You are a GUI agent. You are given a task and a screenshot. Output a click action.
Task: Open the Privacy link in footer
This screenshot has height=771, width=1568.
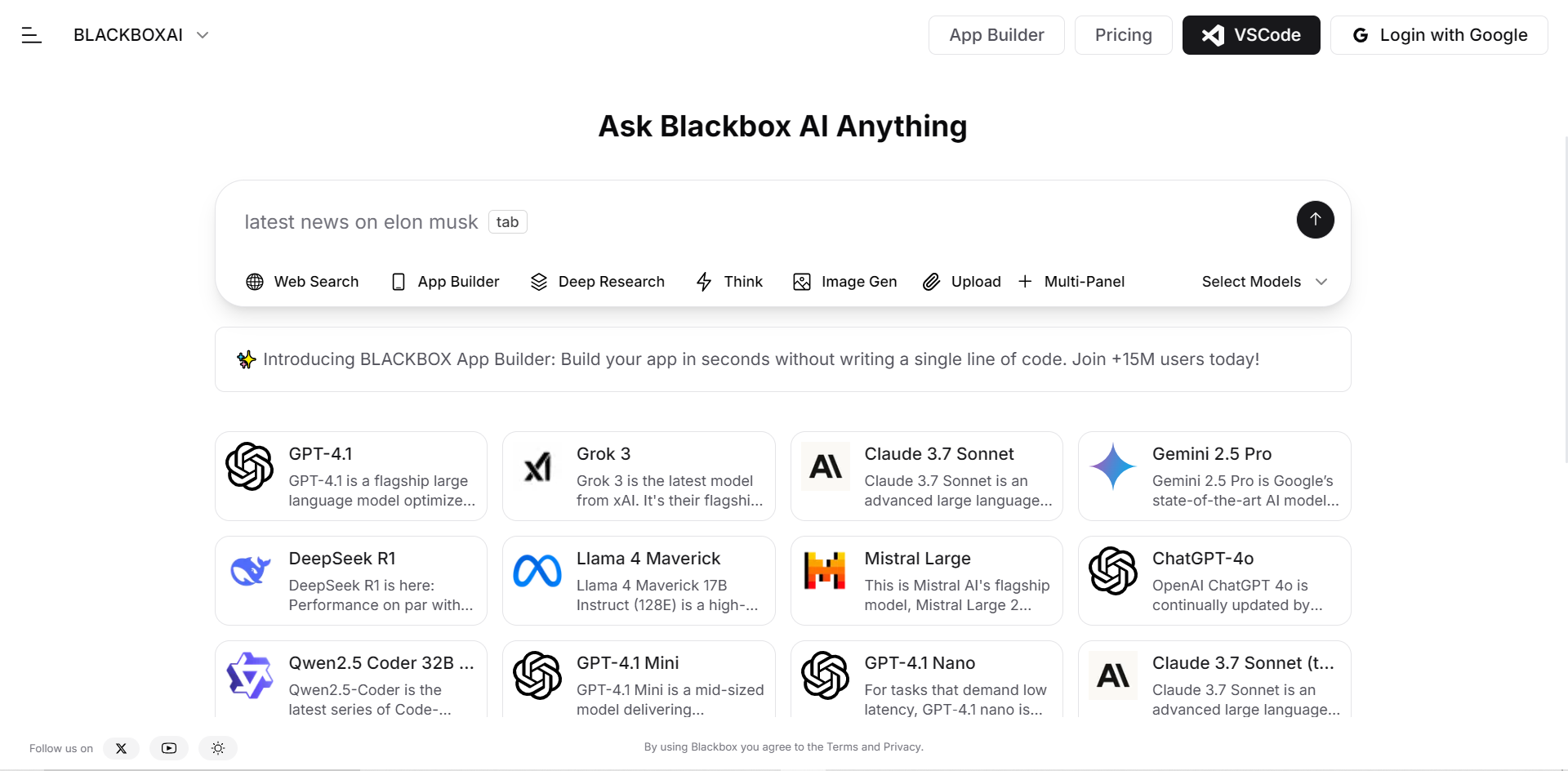tap(902, 746)
